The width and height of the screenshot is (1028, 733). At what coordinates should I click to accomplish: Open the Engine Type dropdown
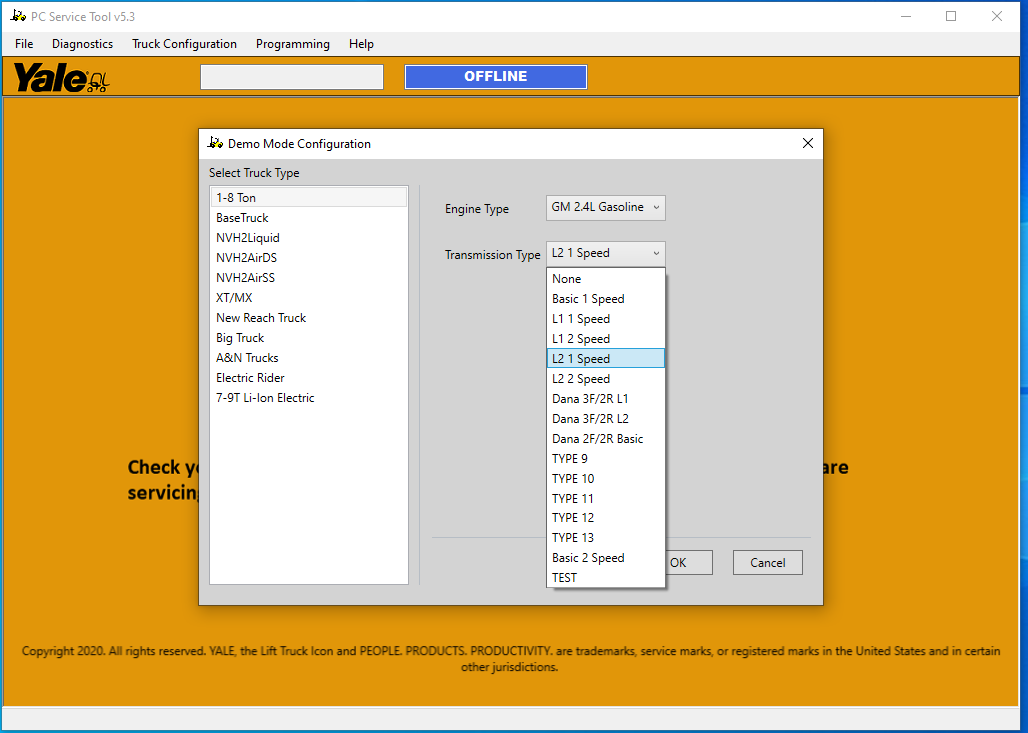(x=605, y=208)
